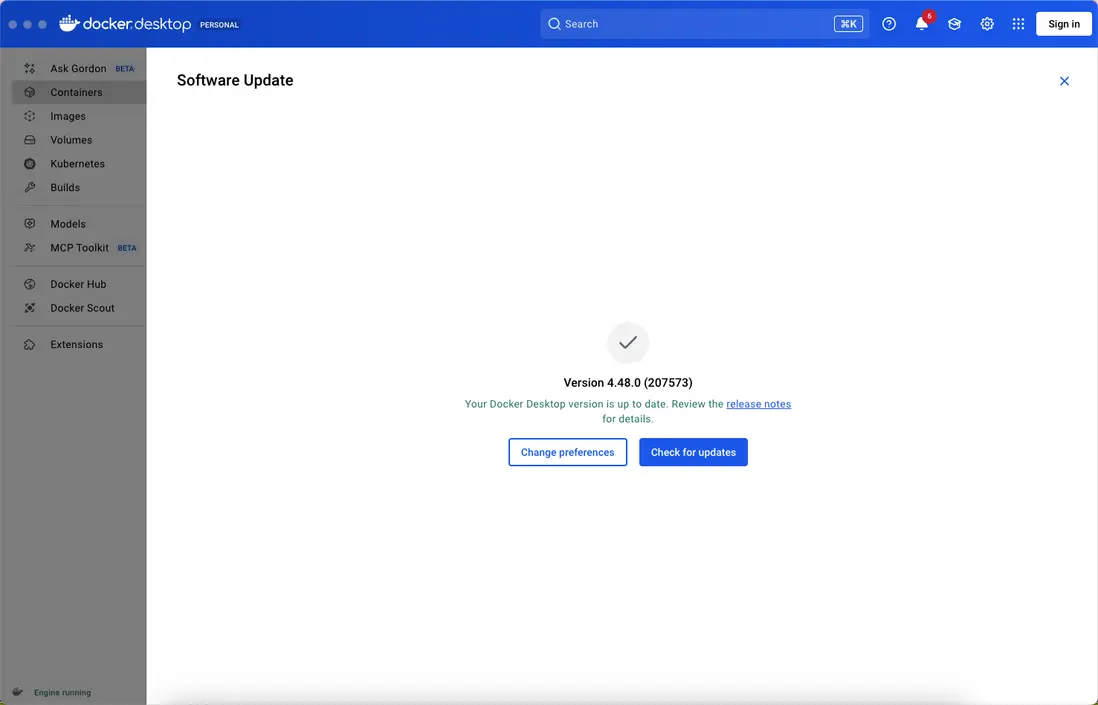
Task: Open the Kubernetes section
Action: click(x=78, y=164)
